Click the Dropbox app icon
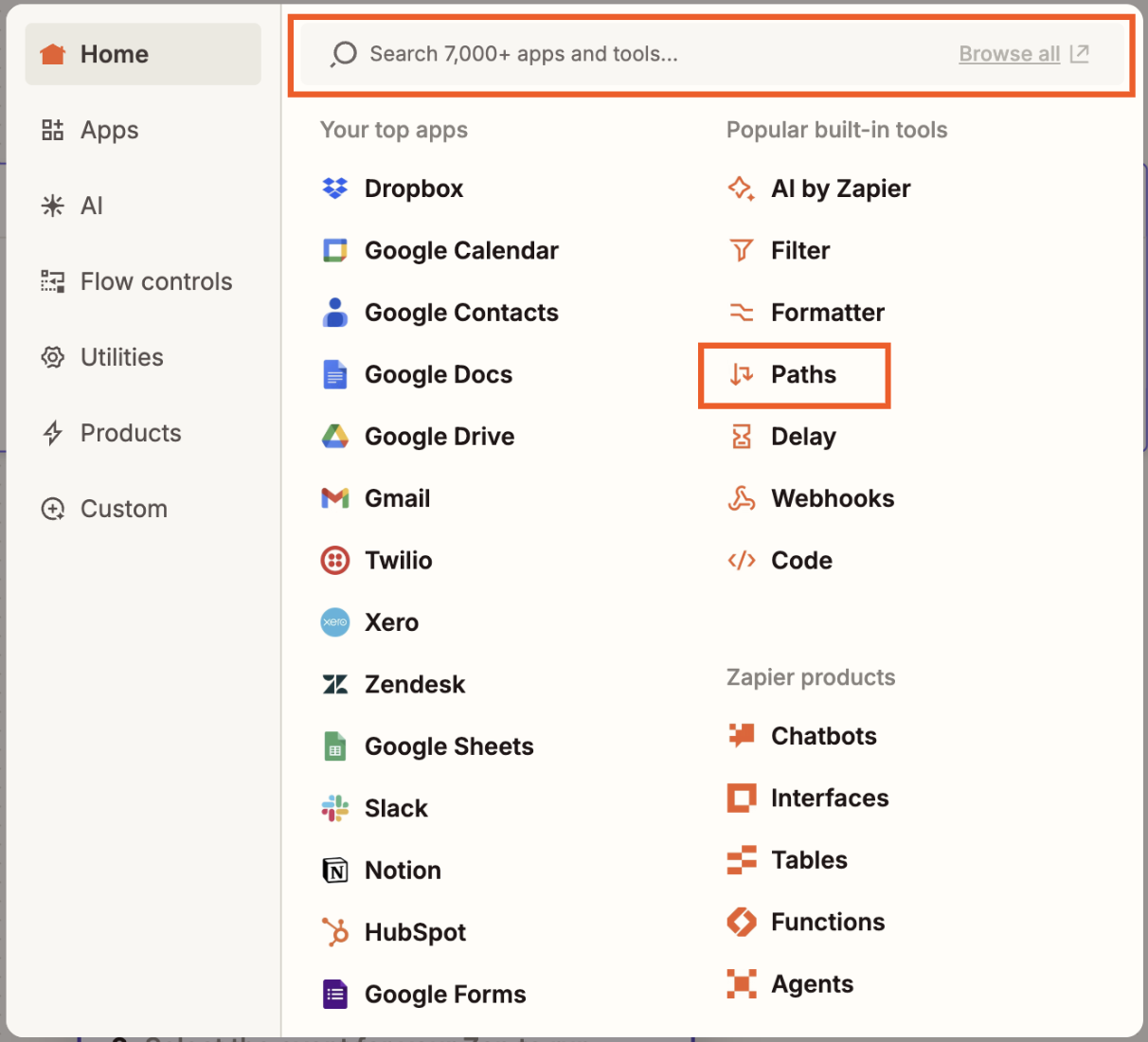Image resolution: width=1148 pixels, height=1042 pixels. 335,189
